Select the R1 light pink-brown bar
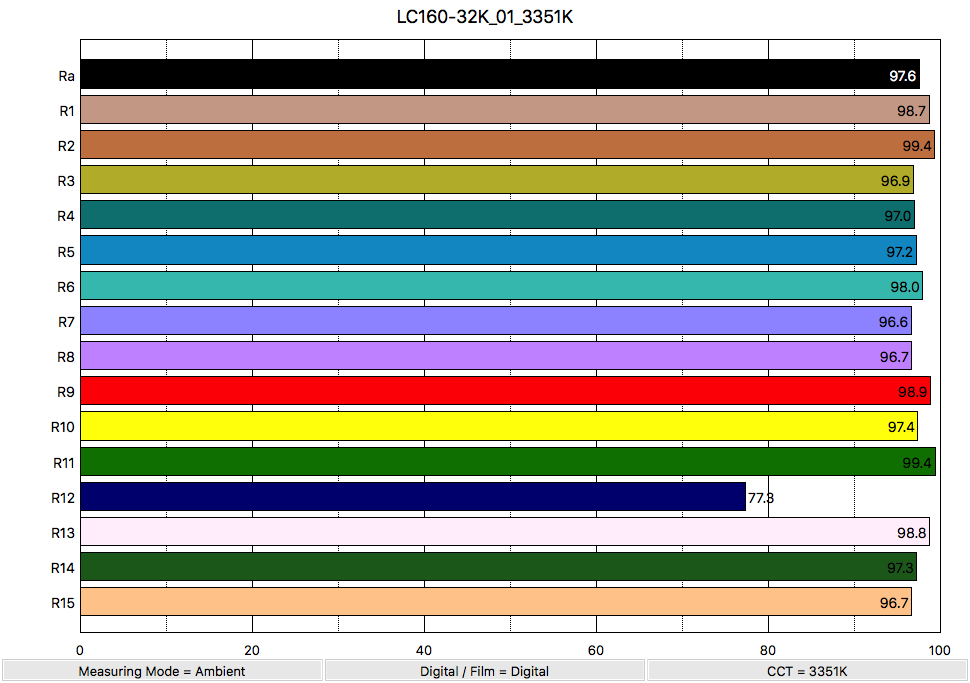The image size is (970, 683). (504, 110)
